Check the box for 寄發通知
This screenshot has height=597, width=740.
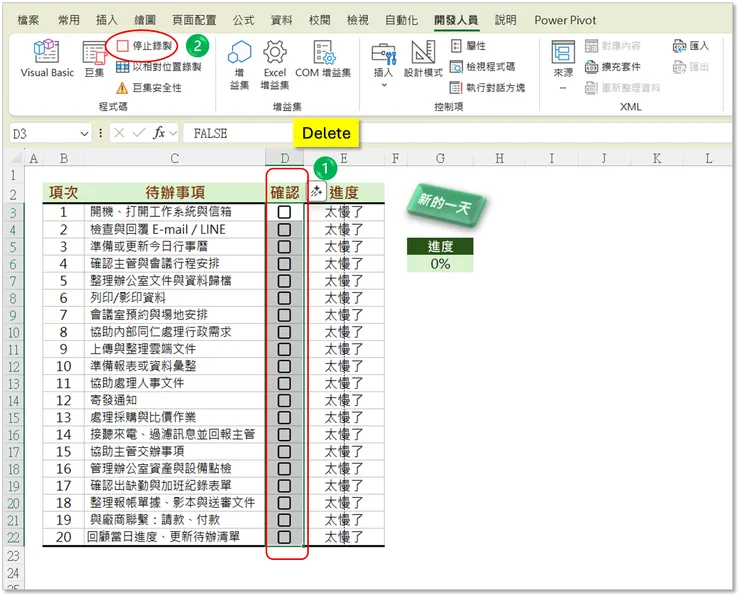(x=284, y=400)
